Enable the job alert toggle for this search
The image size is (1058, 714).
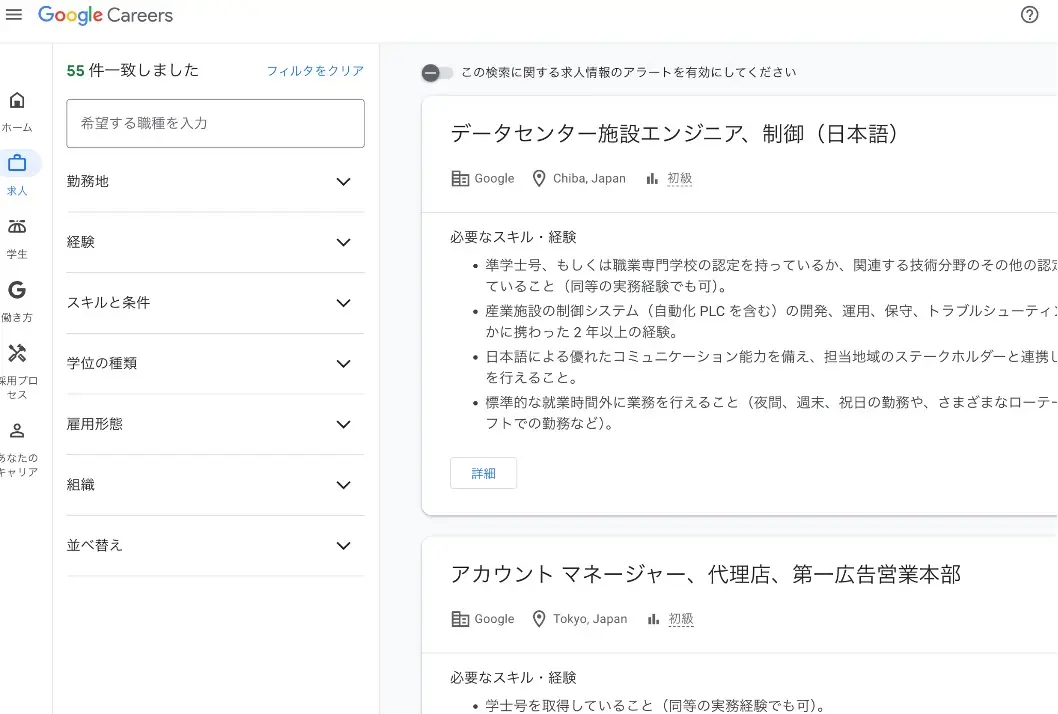(437, 73)
